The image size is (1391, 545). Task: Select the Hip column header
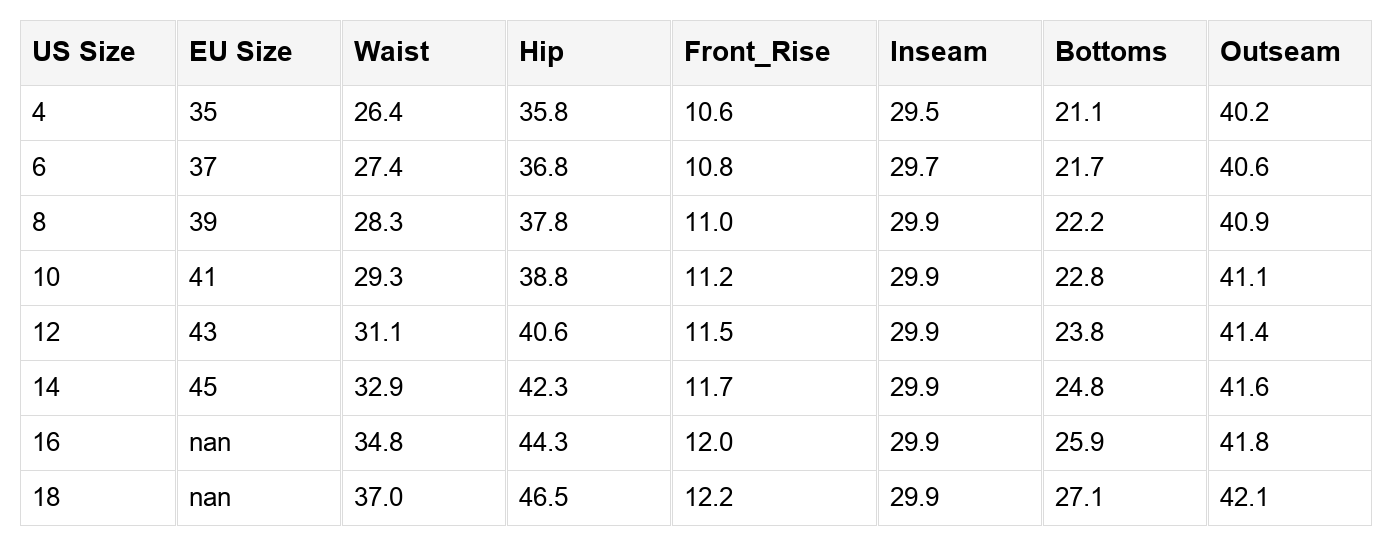pos(542,52)
